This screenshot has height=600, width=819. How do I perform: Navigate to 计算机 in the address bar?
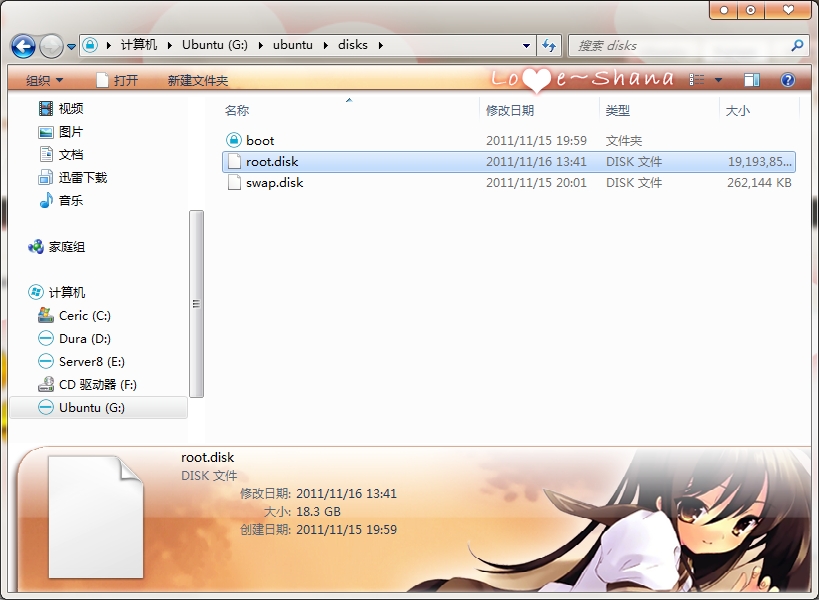(x=139, y=45)
